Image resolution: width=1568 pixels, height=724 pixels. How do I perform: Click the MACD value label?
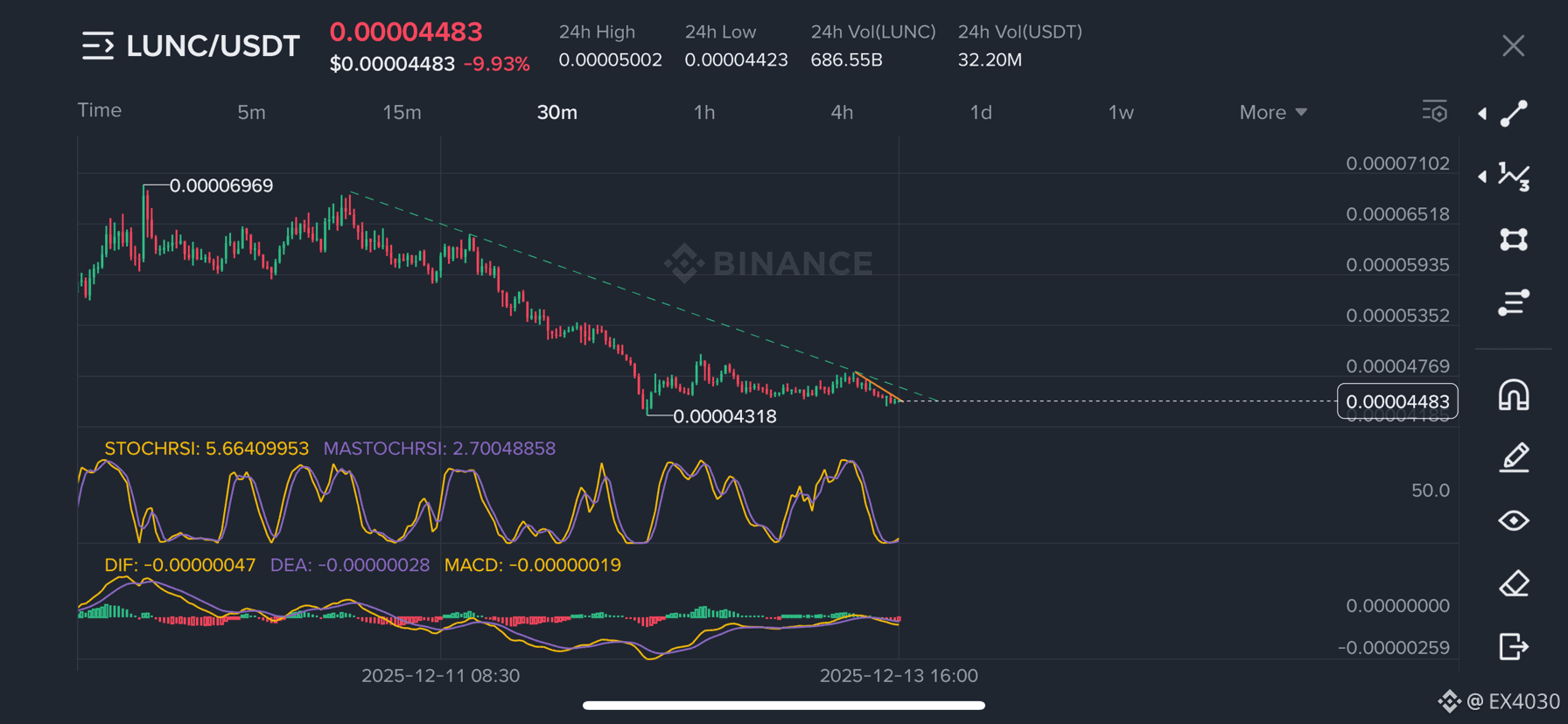click(x=533, y=565)
